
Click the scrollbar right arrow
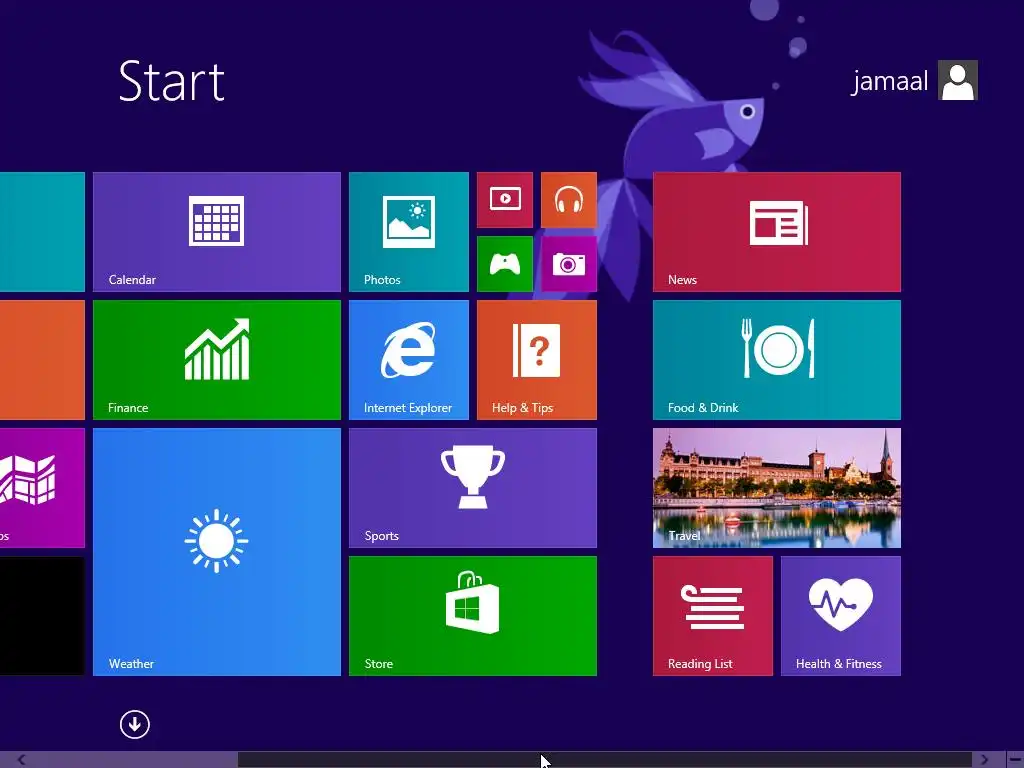pos(984,760)
